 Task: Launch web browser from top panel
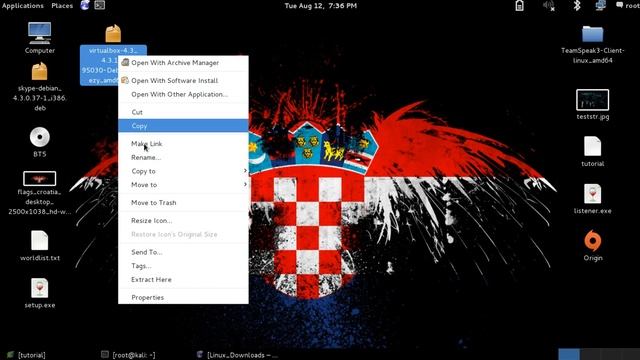(85, 5)
